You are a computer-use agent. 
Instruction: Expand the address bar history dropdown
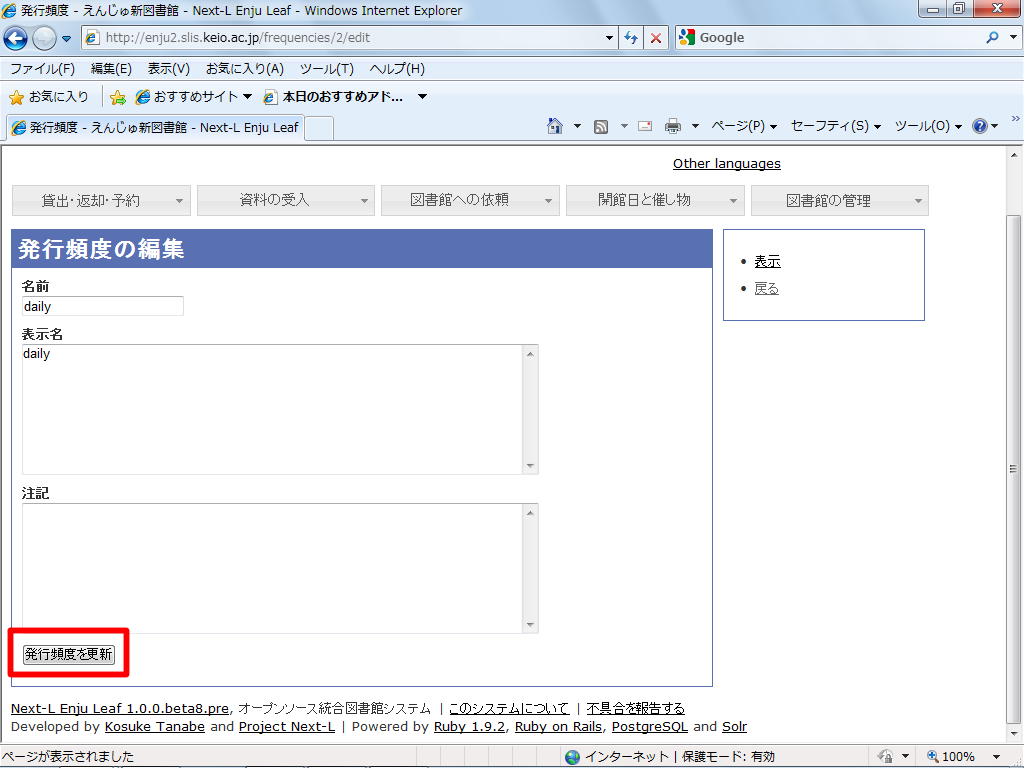(x=609, y=38)
